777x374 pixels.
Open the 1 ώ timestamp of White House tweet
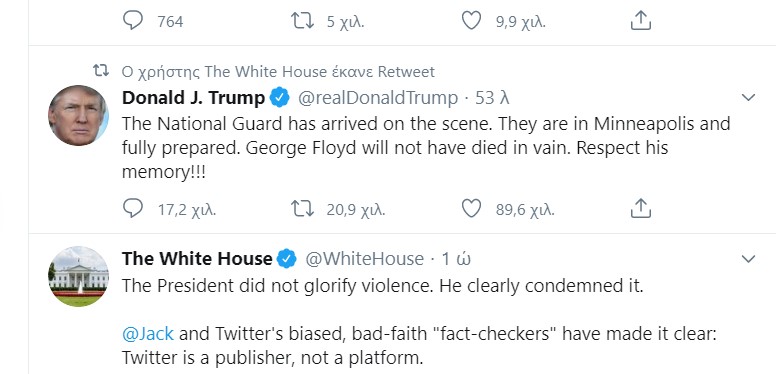(x=456, y=259)
